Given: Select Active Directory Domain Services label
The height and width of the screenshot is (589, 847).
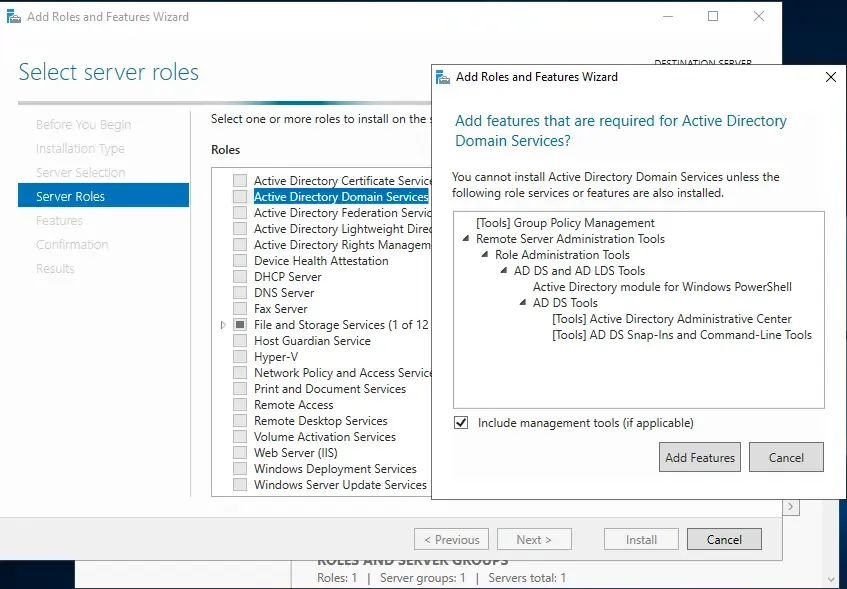Looking at the screenshot, I should 341,196.
